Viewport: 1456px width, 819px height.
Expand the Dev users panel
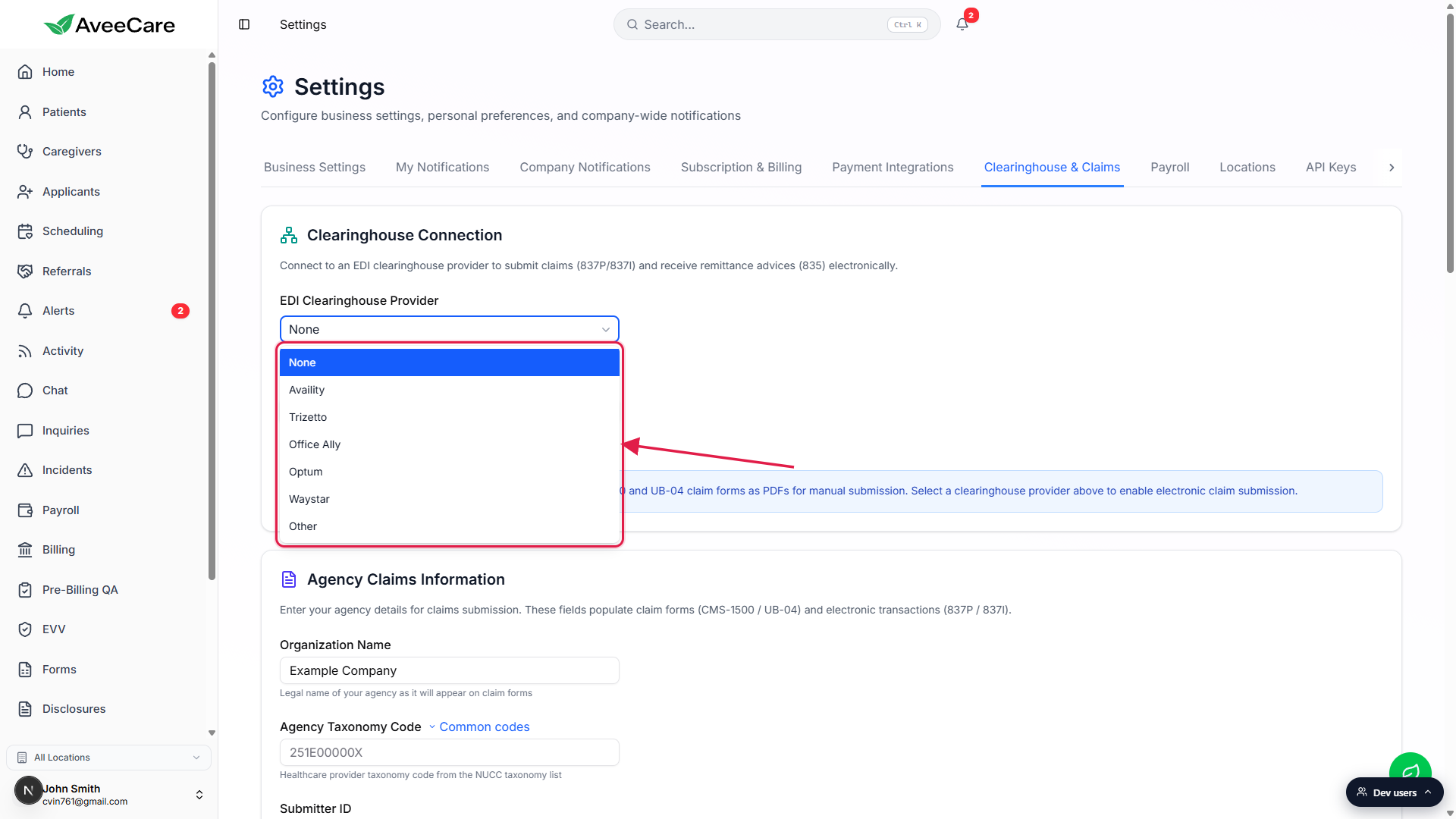[1395, 792]
